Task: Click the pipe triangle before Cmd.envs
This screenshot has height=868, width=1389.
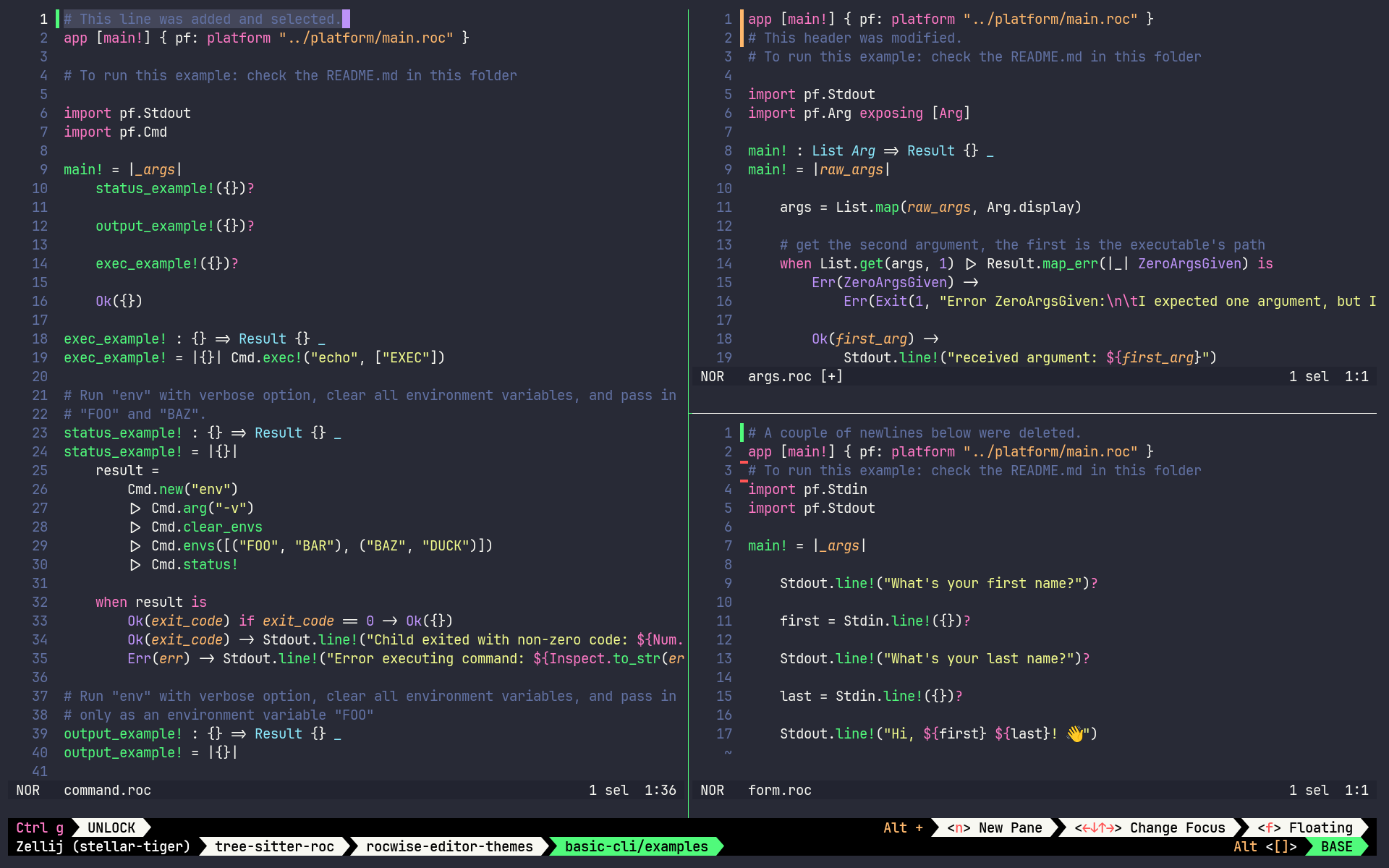Action: coord(135,545)
